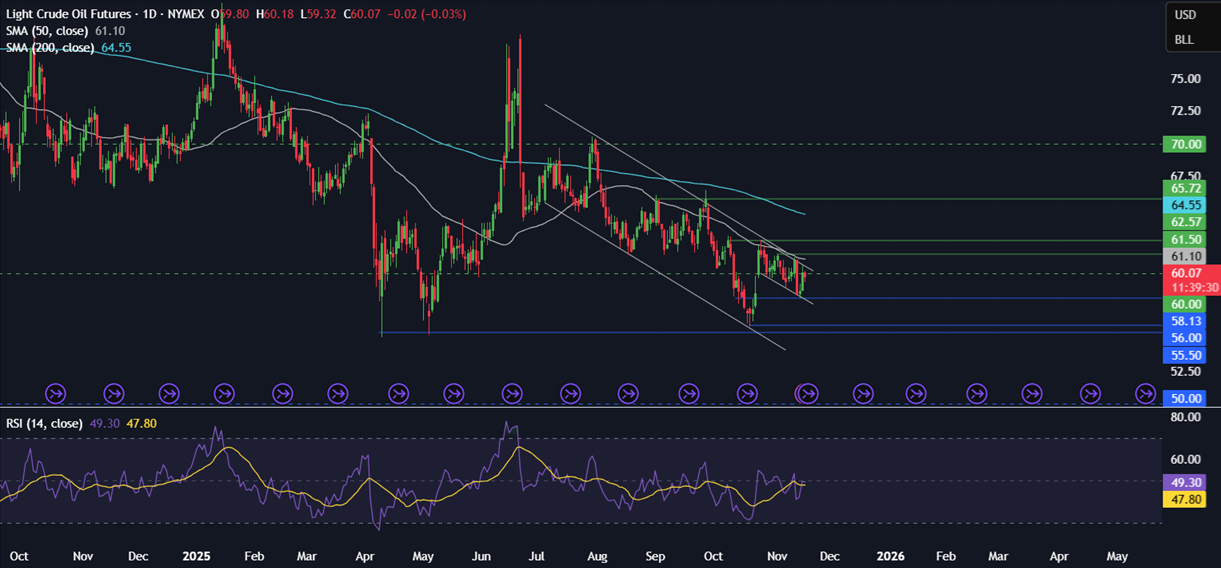Screen dimensions: 1221x568
Task: Open the USD currency selector
Action: (1185, 15)
